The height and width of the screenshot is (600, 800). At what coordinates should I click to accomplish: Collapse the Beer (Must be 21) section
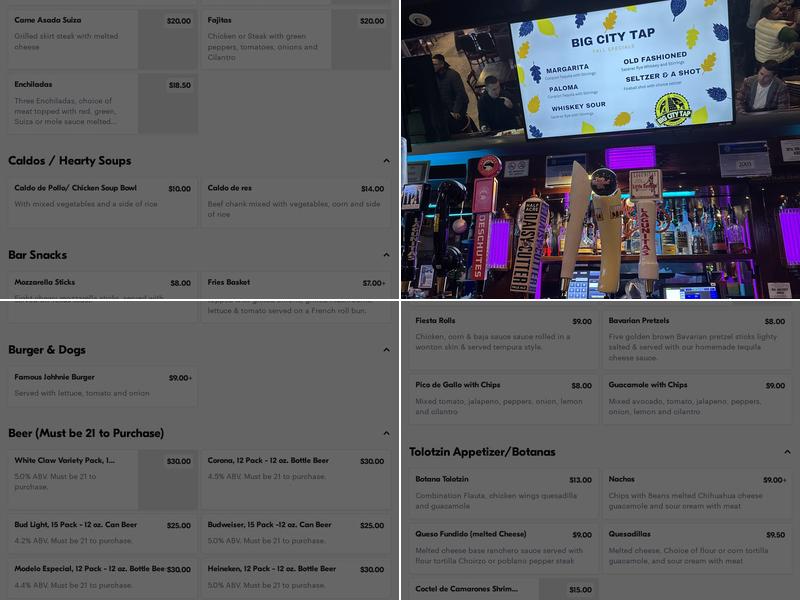click(x=386, y=433)
